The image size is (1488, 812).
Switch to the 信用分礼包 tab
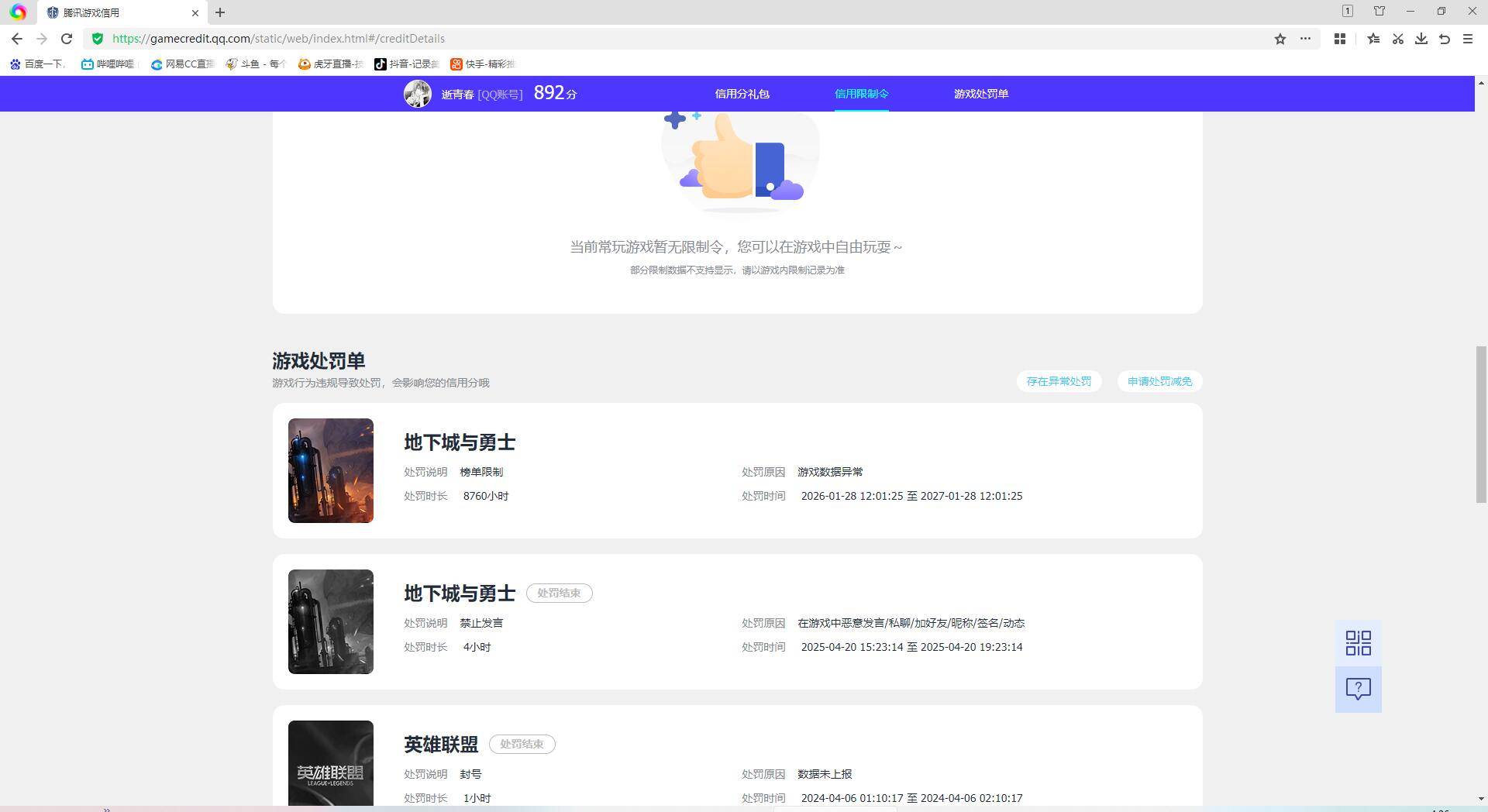point(741,93)
